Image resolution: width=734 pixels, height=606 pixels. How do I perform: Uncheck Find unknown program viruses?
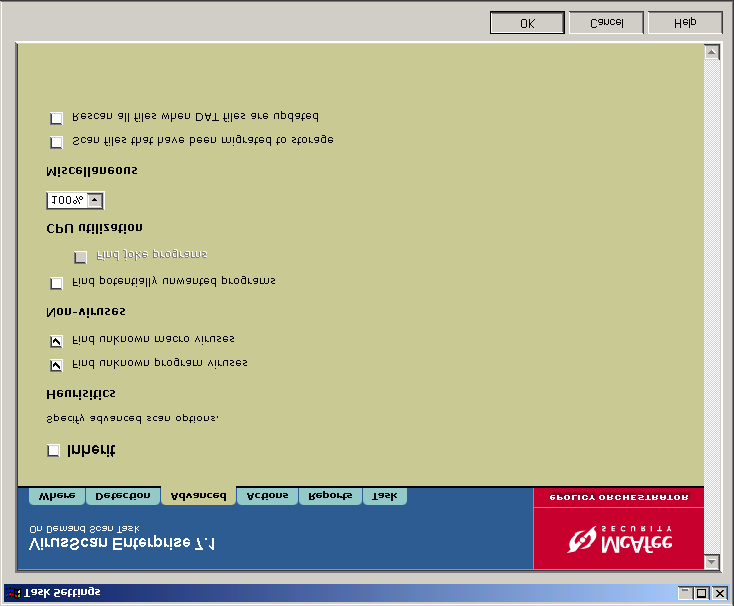pos(56,365)
